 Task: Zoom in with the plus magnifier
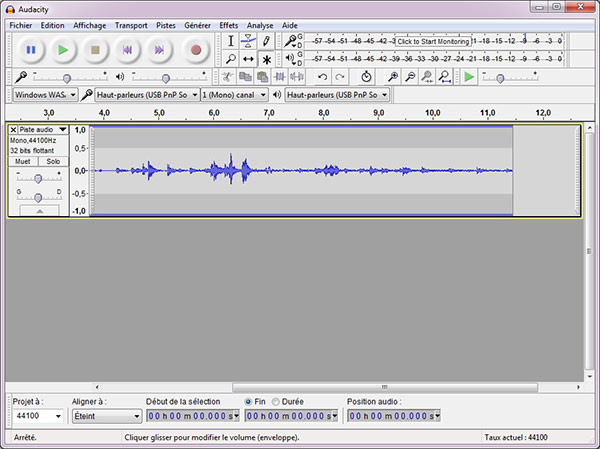[x=393, y=77]
